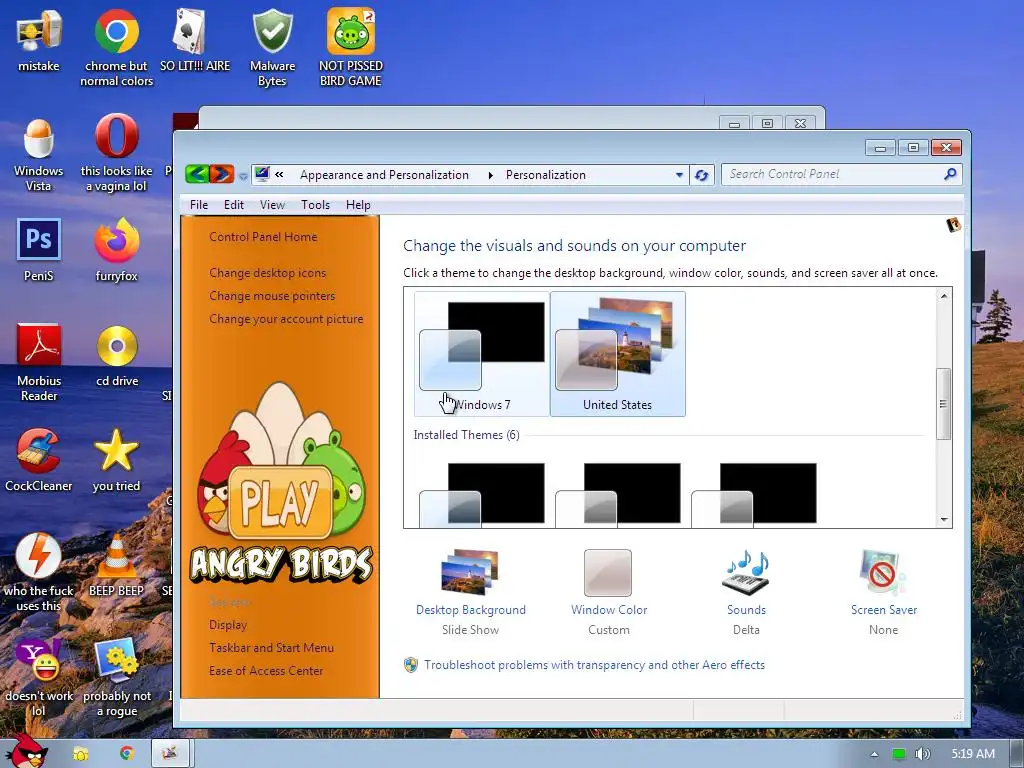Click the volume speaker tray icon
The height and width of the screenshot is (768, 1024).
(x=922, y=754)
